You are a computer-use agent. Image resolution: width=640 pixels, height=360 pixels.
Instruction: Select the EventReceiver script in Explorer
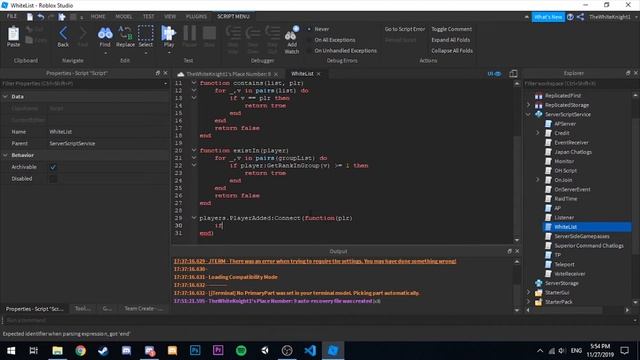571,142
